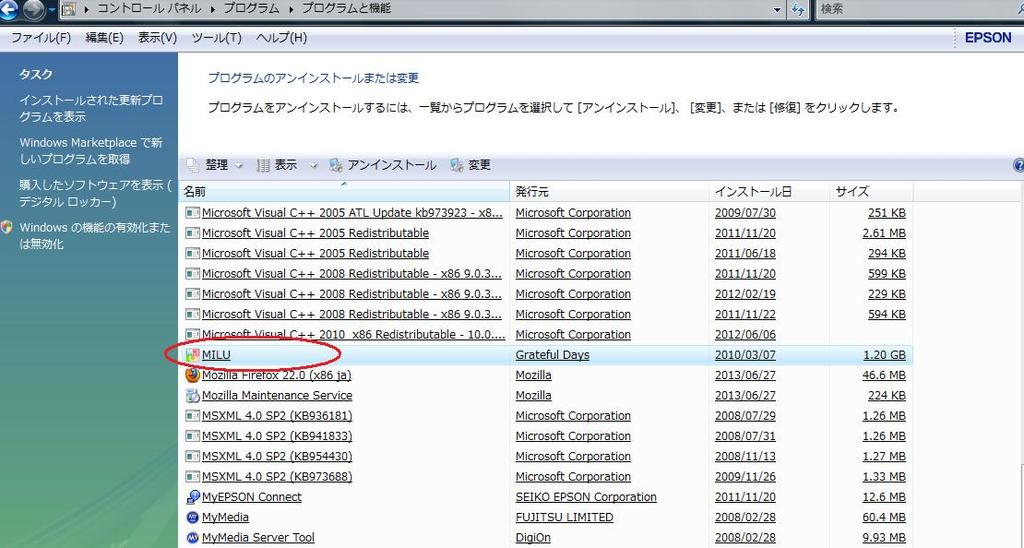1024x548 pixels.
Task: Click the MILU program icon
Action: 192,355
